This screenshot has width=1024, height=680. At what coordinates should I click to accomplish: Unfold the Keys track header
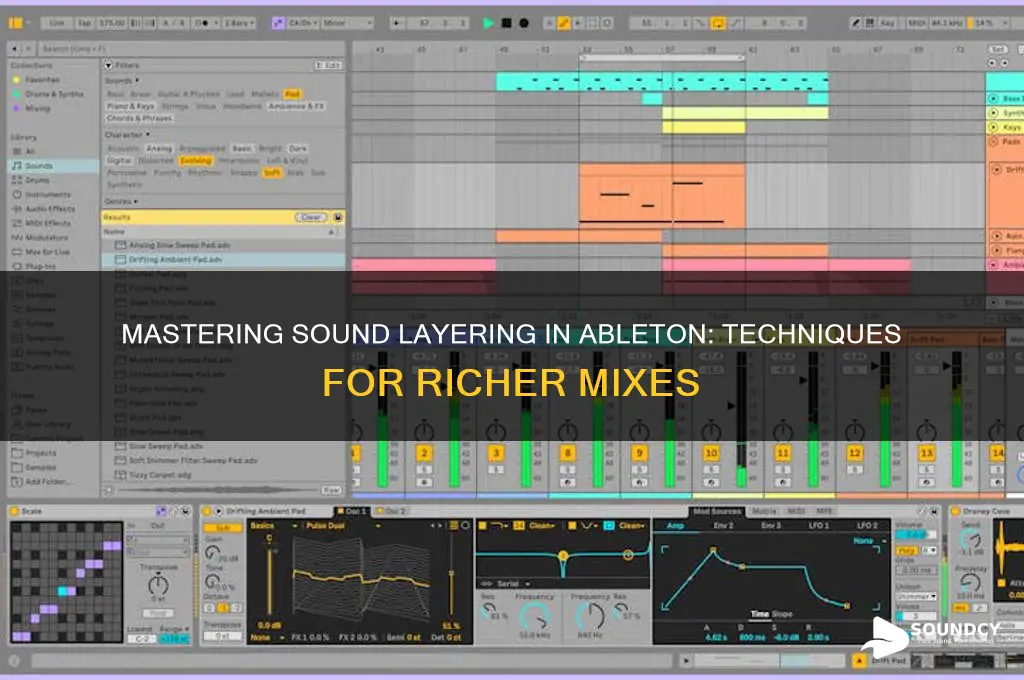(x=993, y=127)
